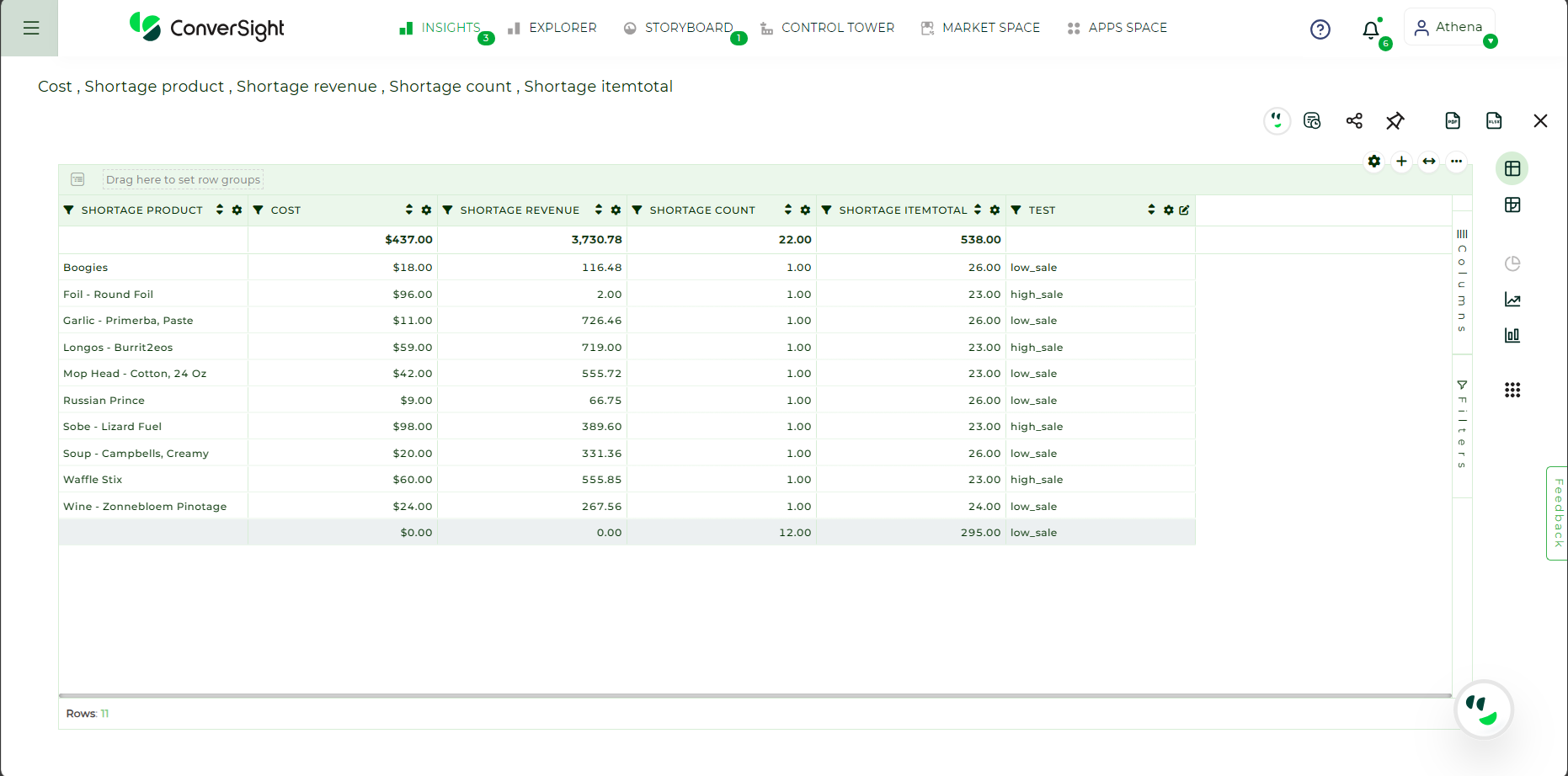Screen dimensions: 1568x776
Task: Click the 'Drag here to set row groups' area
Action: [183, 179]
